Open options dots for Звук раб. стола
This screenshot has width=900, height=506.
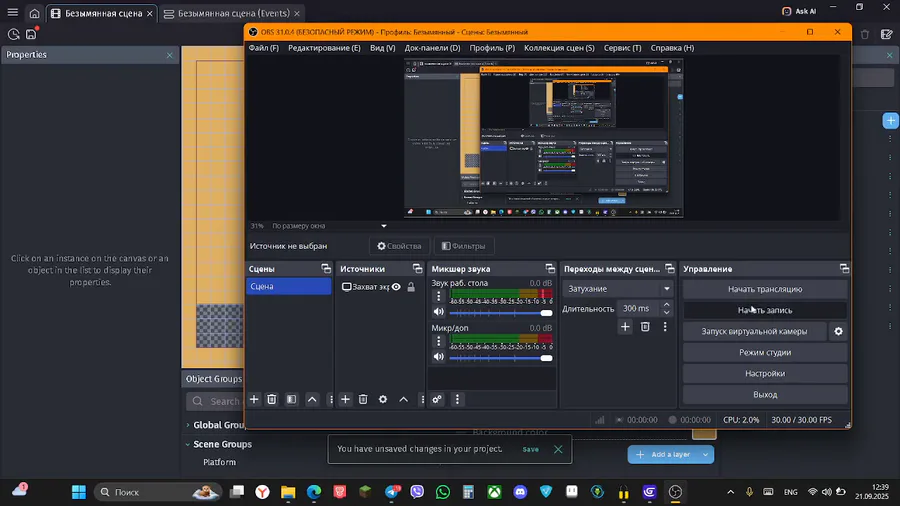pos(439,296)
